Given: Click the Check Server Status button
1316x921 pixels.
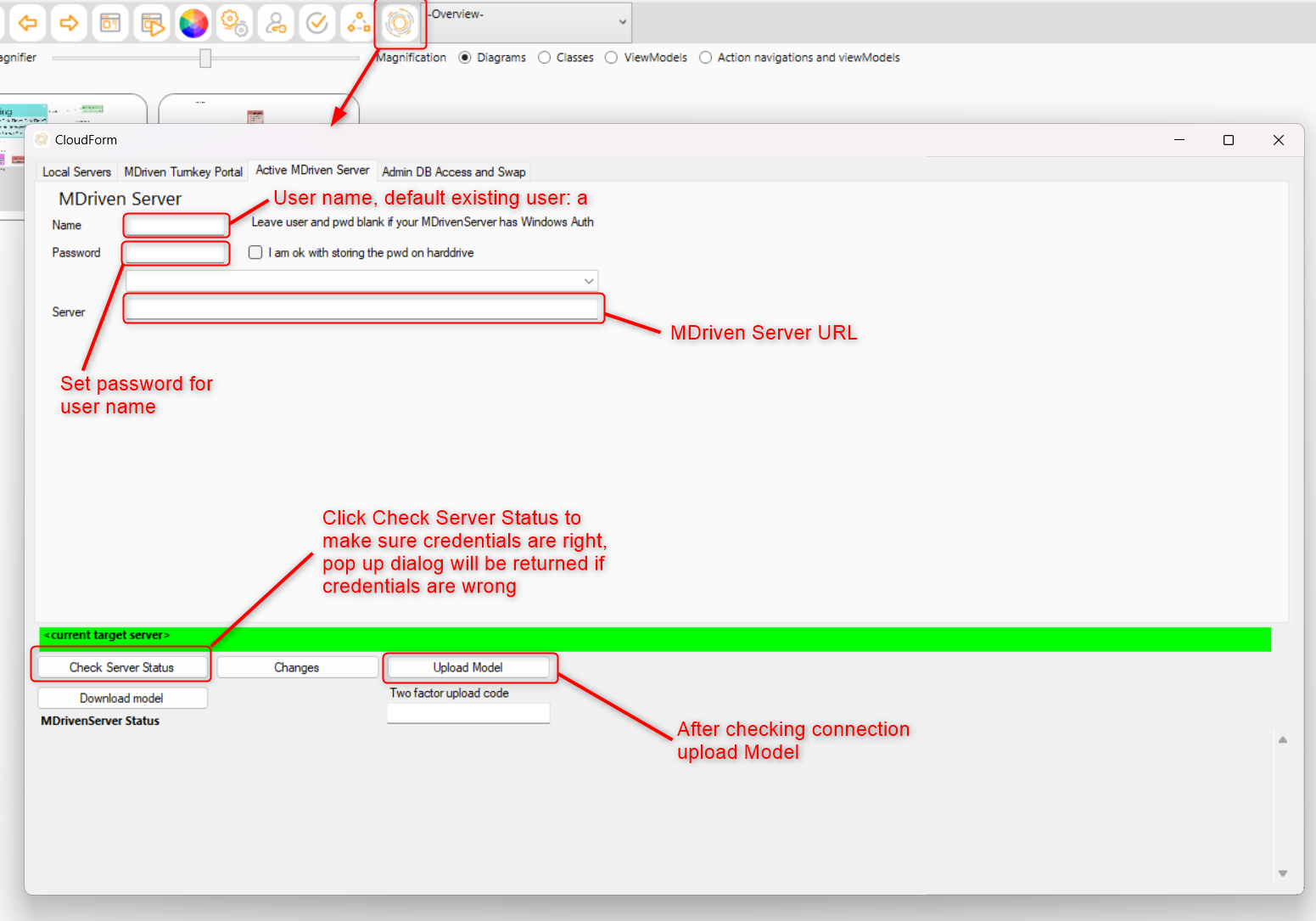Looking at the screenshot, I should click(x=121, y=668).
